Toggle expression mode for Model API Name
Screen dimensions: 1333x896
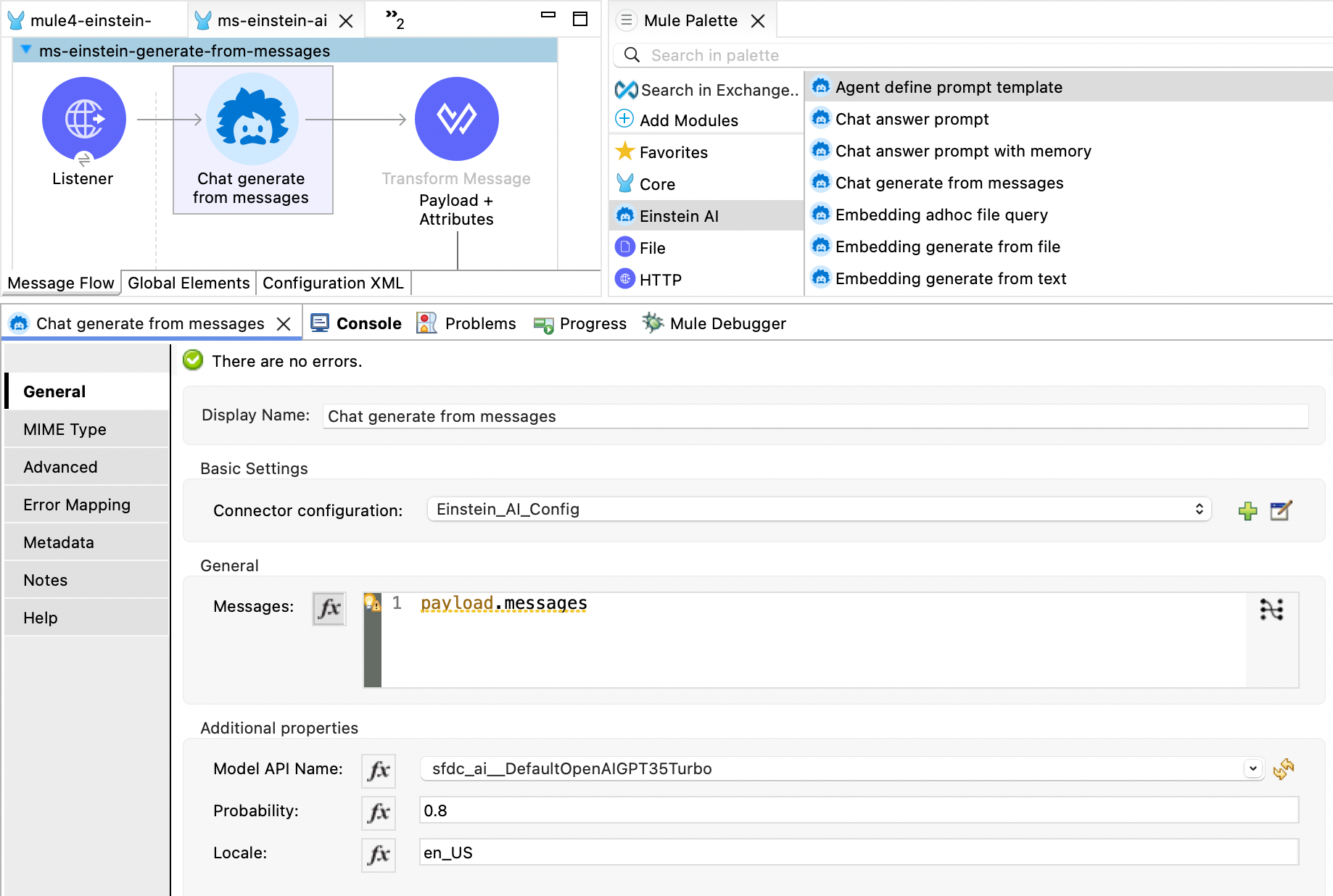pos(379,770)
